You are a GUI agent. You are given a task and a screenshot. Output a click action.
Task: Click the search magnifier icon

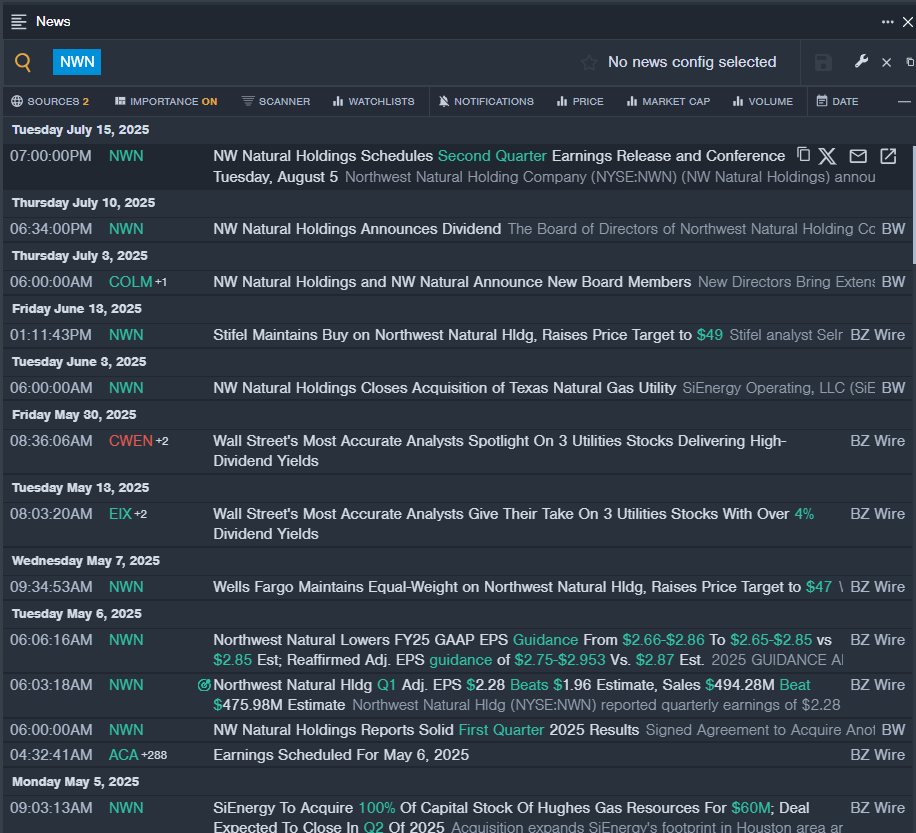point(23,62)
